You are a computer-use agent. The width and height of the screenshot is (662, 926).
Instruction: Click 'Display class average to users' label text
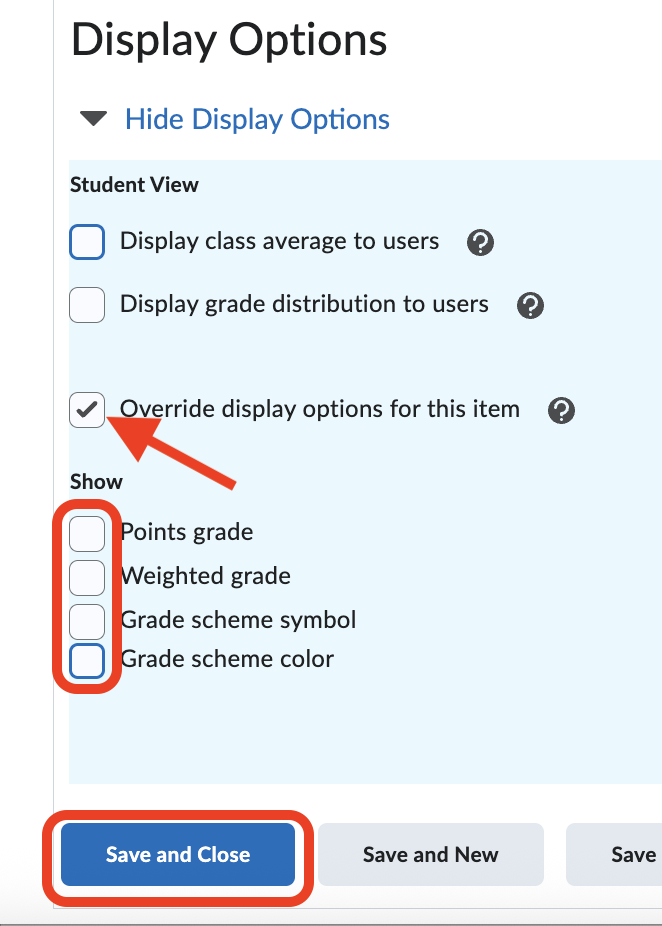[279, 241]
